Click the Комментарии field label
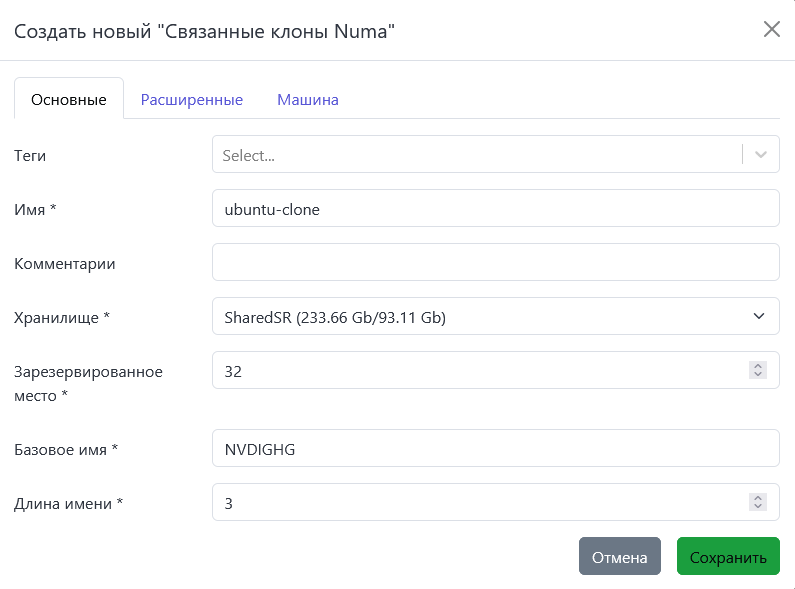795x589 pixels. [65, 263]
